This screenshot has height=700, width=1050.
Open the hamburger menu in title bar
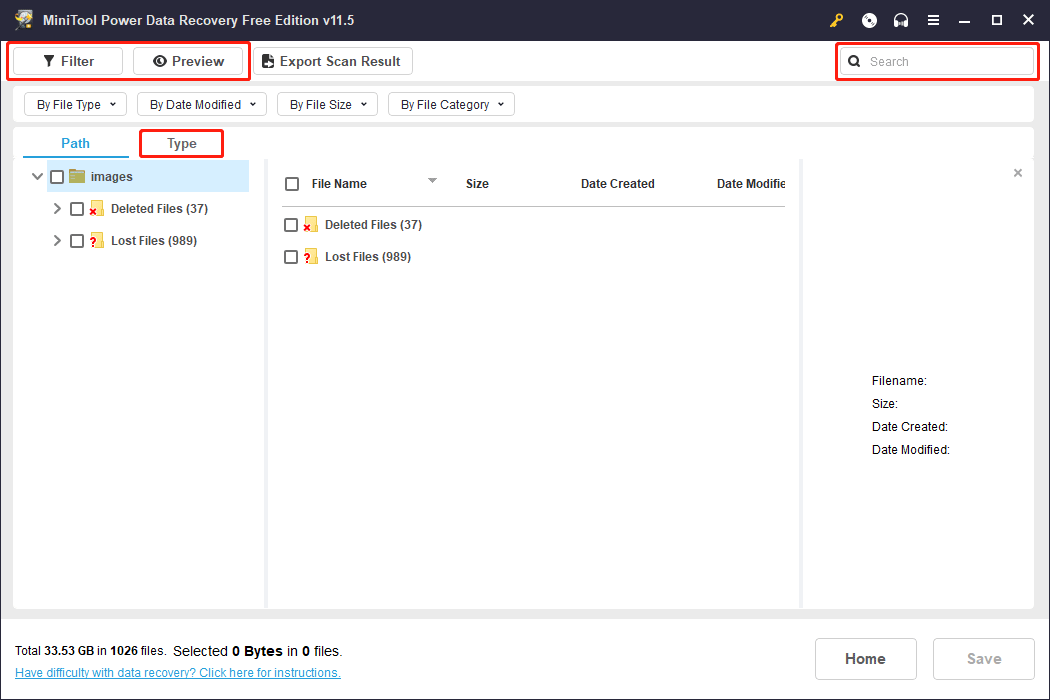(x=933, y=20)
